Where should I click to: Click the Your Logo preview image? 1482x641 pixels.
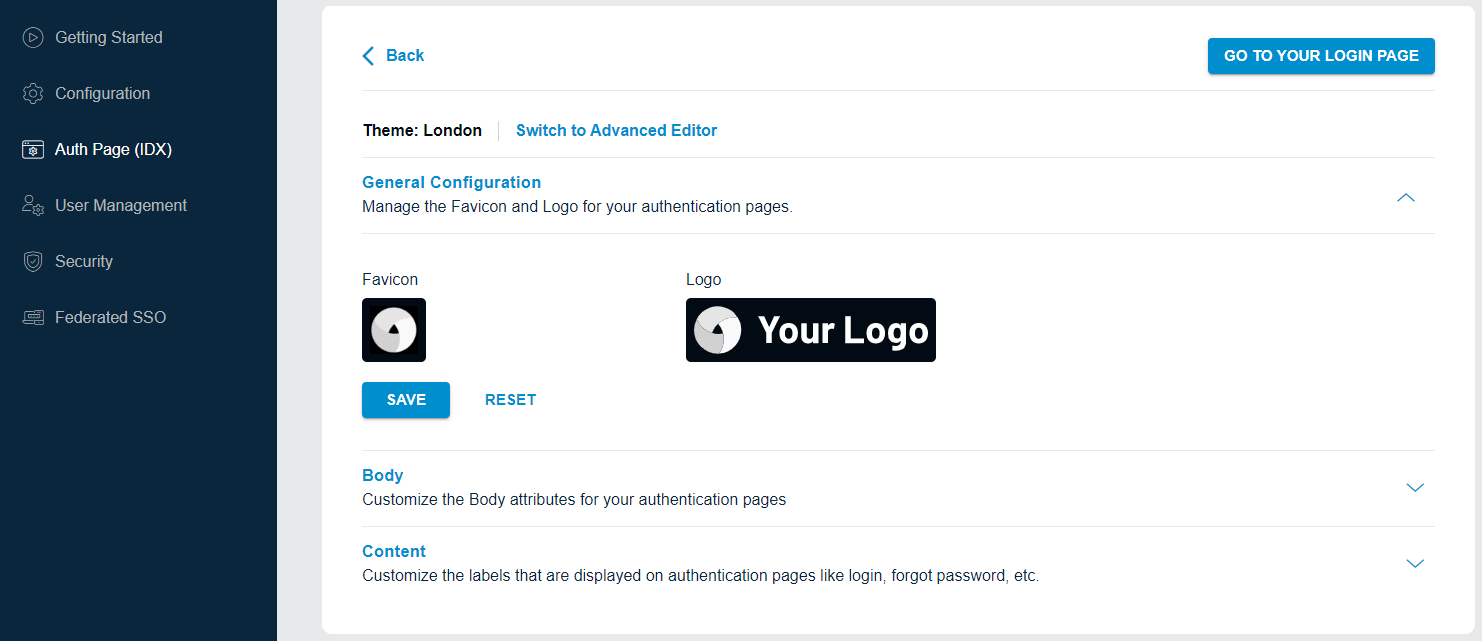point(810,330)
